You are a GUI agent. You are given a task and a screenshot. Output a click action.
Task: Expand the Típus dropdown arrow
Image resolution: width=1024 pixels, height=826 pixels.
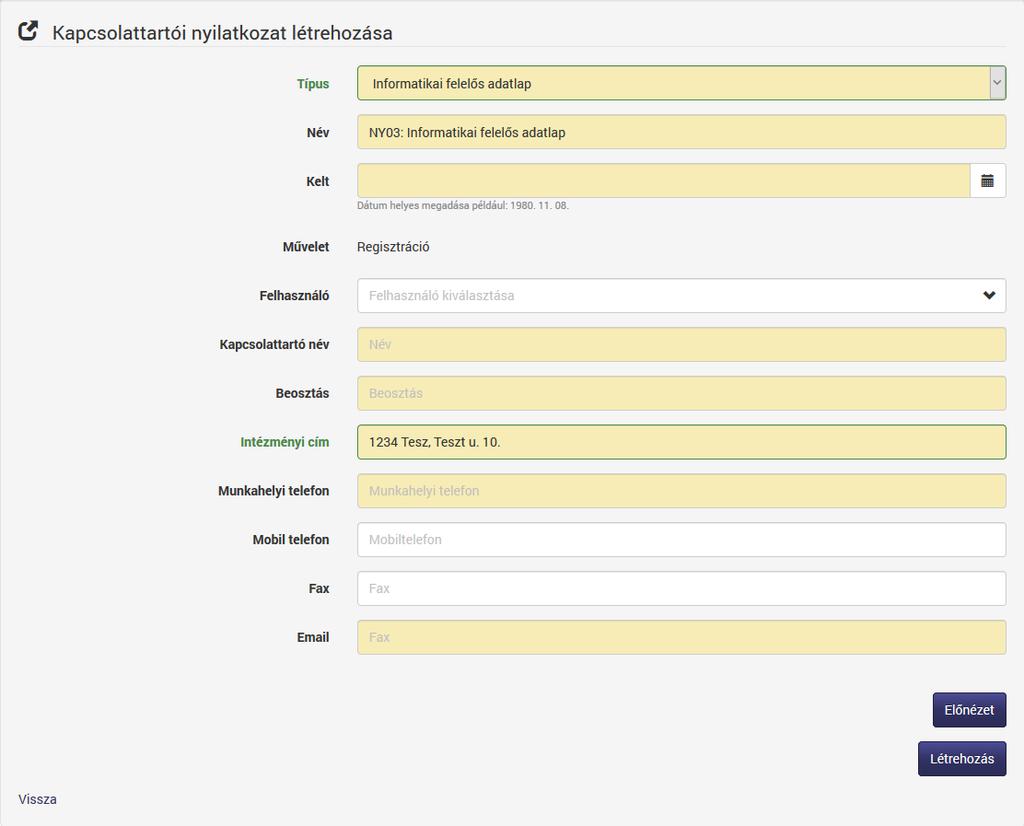pyautogui.click(x=997, y=83)
